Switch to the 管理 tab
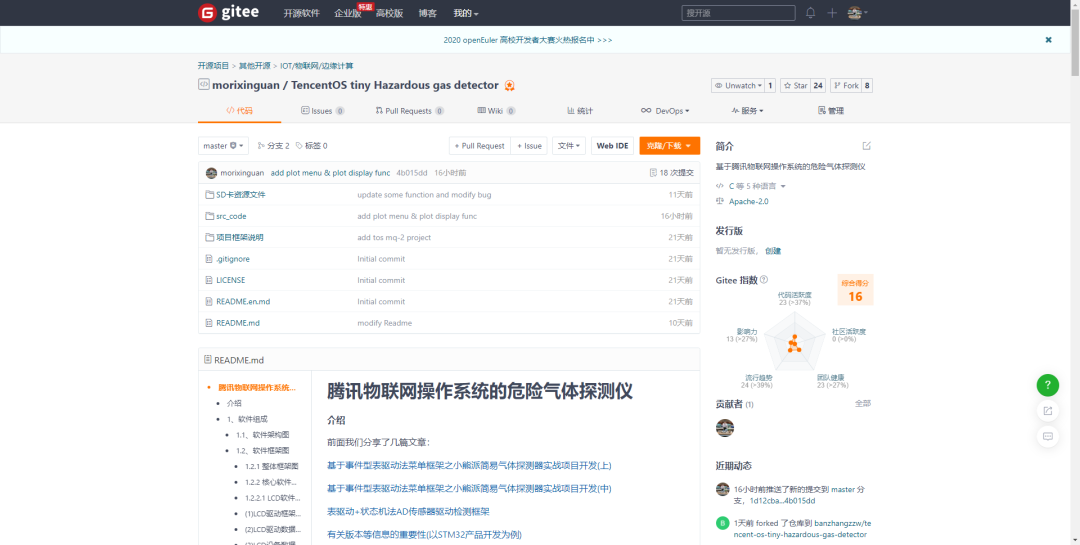Image resolution: width=1080 pixels, height=545 pixels. pos(831,111)
